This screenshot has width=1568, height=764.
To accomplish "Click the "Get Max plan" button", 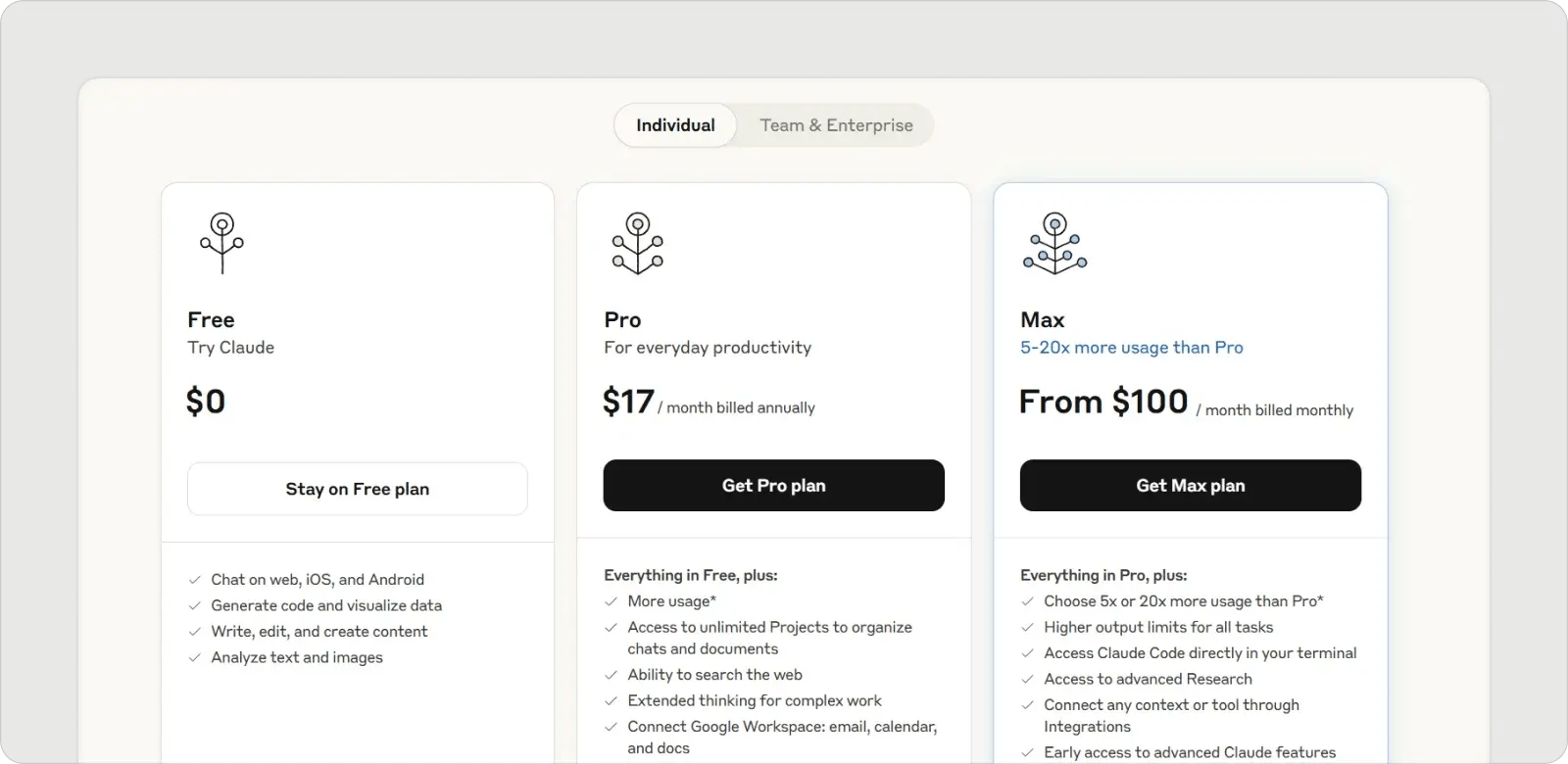I will pyautogui.click(x=1190, y=485).
